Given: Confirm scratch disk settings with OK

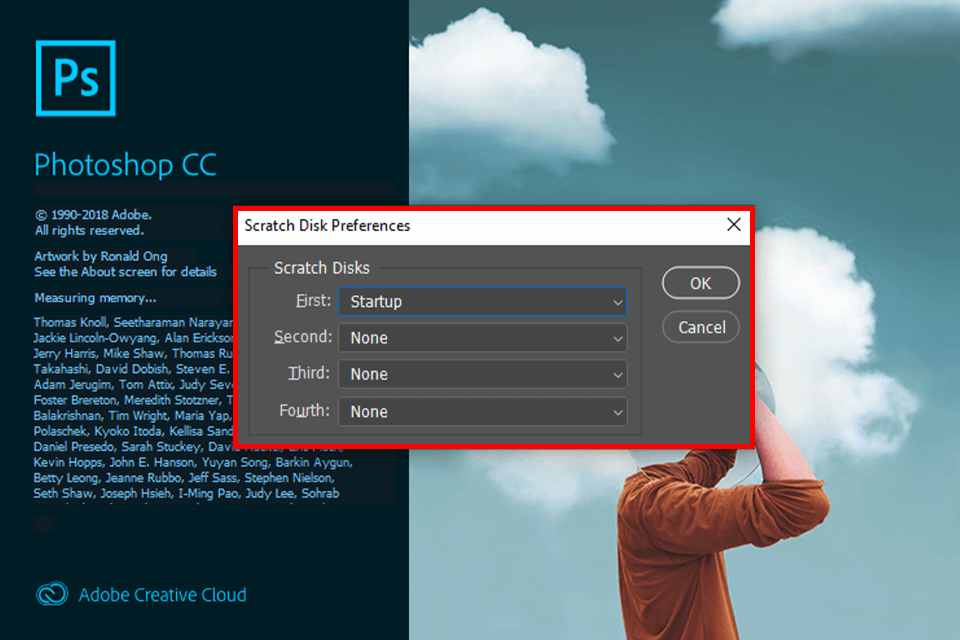Looking at the screenshot, I should coord(700,283).
